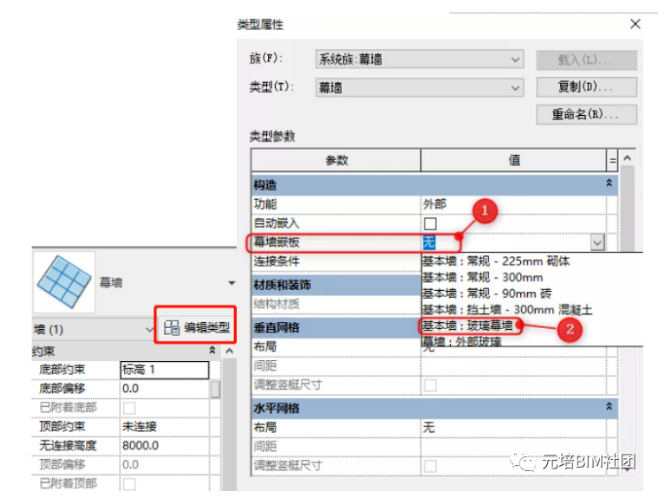This screenshot has height=504, width=666.
Task: Click the 幕墙 curtain wall type thumbnail
Action: point(64,282)
